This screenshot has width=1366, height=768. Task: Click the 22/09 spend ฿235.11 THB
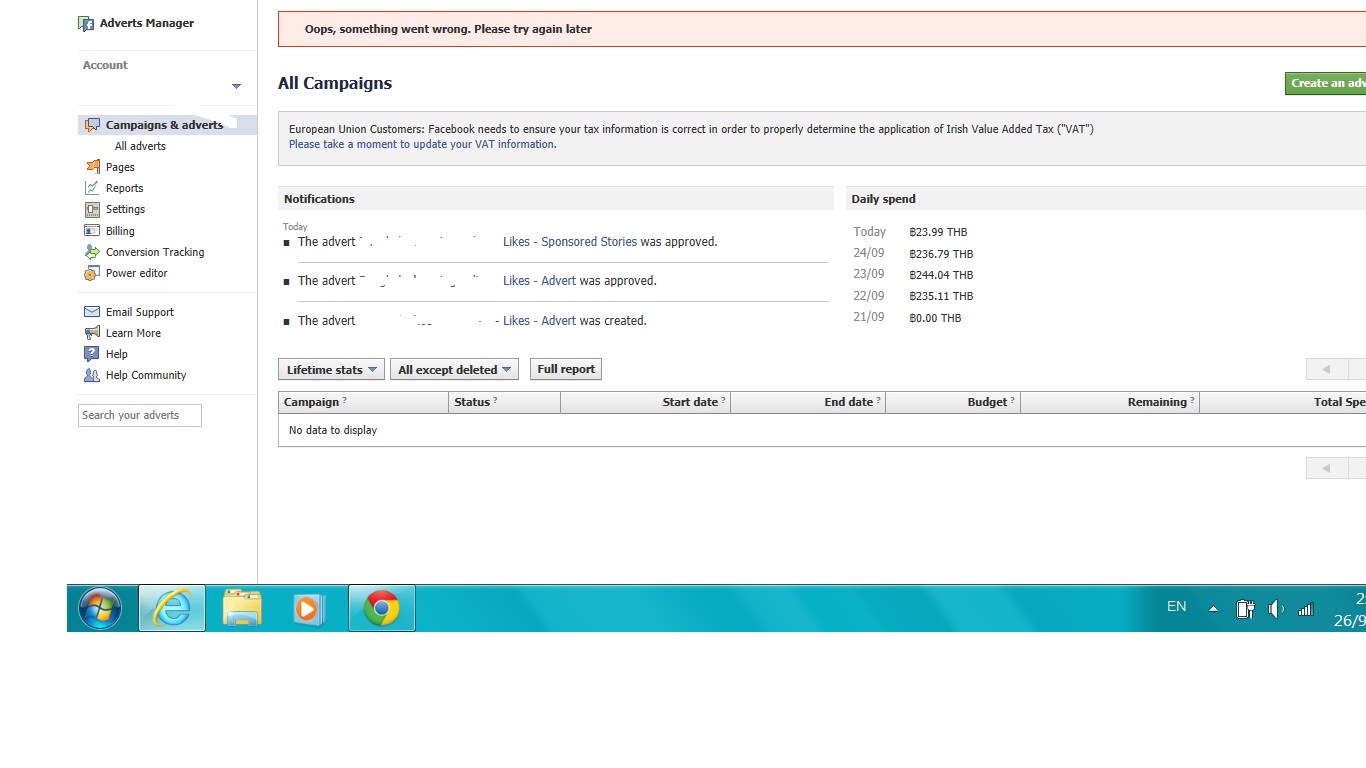click(941, 296)
